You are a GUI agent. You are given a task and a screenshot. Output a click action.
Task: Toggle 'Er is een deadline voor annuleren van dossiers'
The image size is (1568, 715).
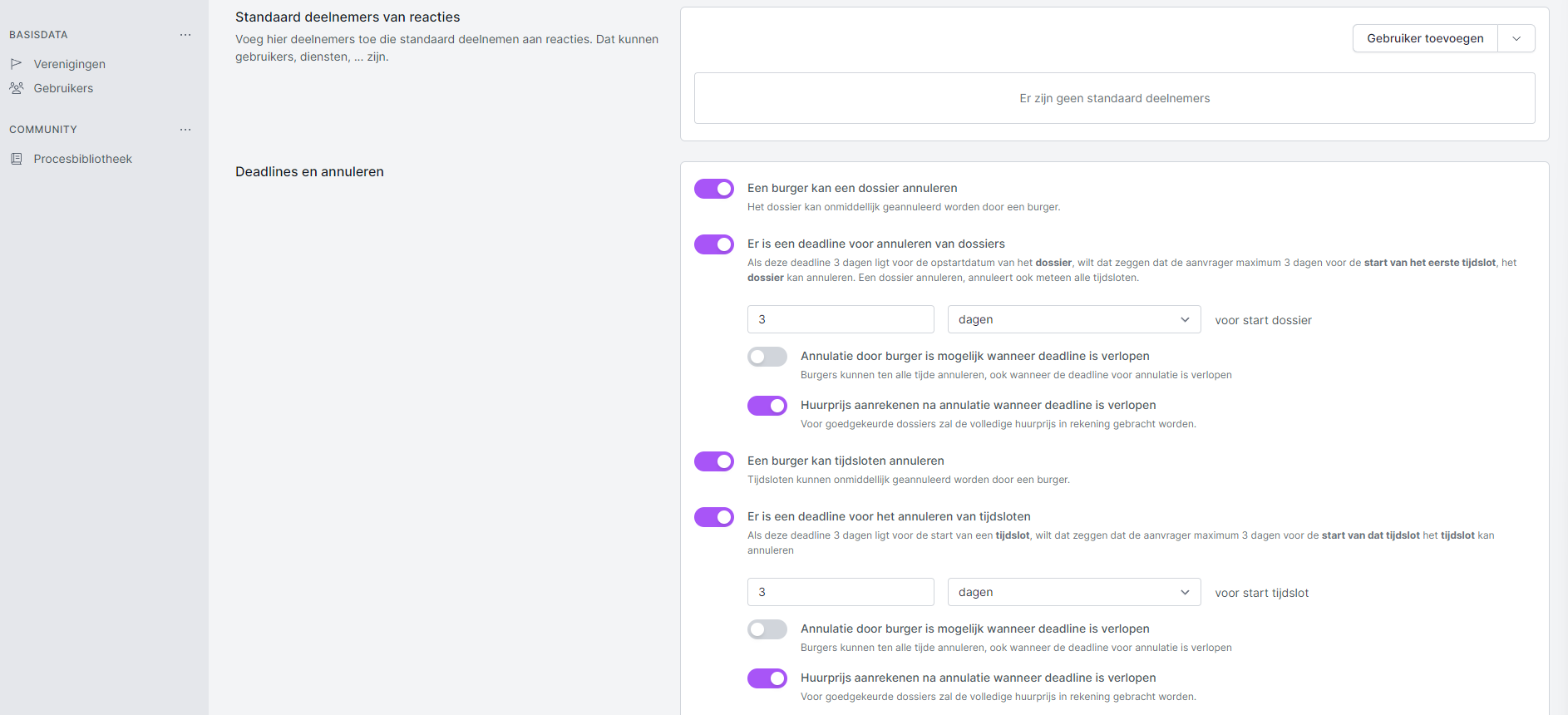(x=714, y=244)
